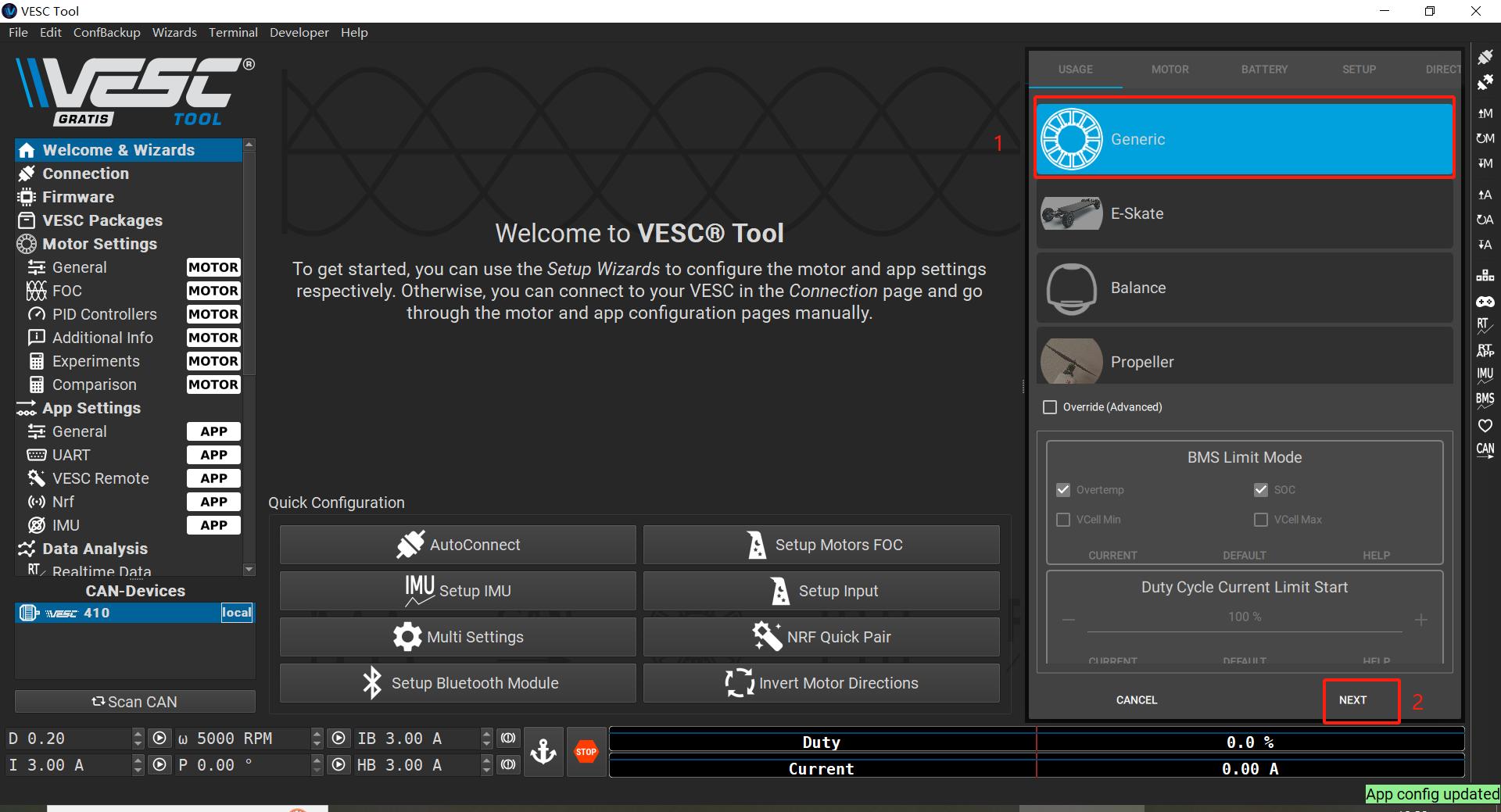Click the Scan CAN button
The width and height of the screenshot is (1501, 812).
[135, 702]
